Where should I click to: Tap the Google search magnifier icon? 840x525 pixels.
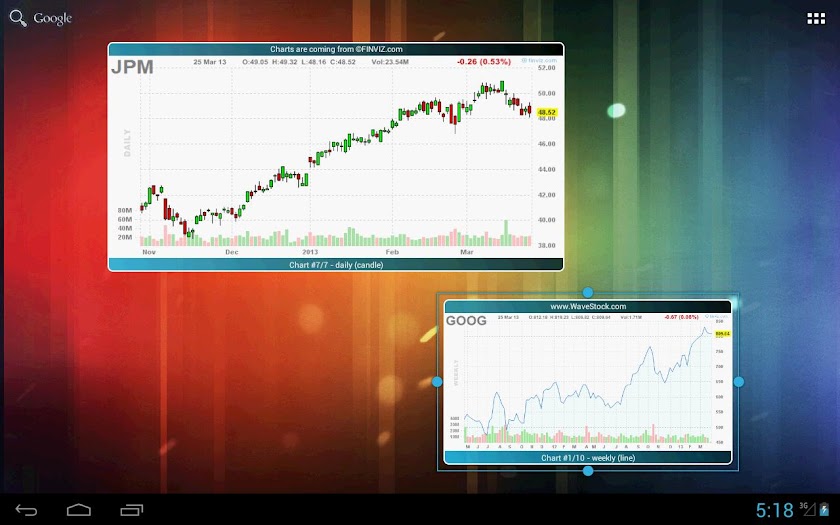click(x=18, y=18)
